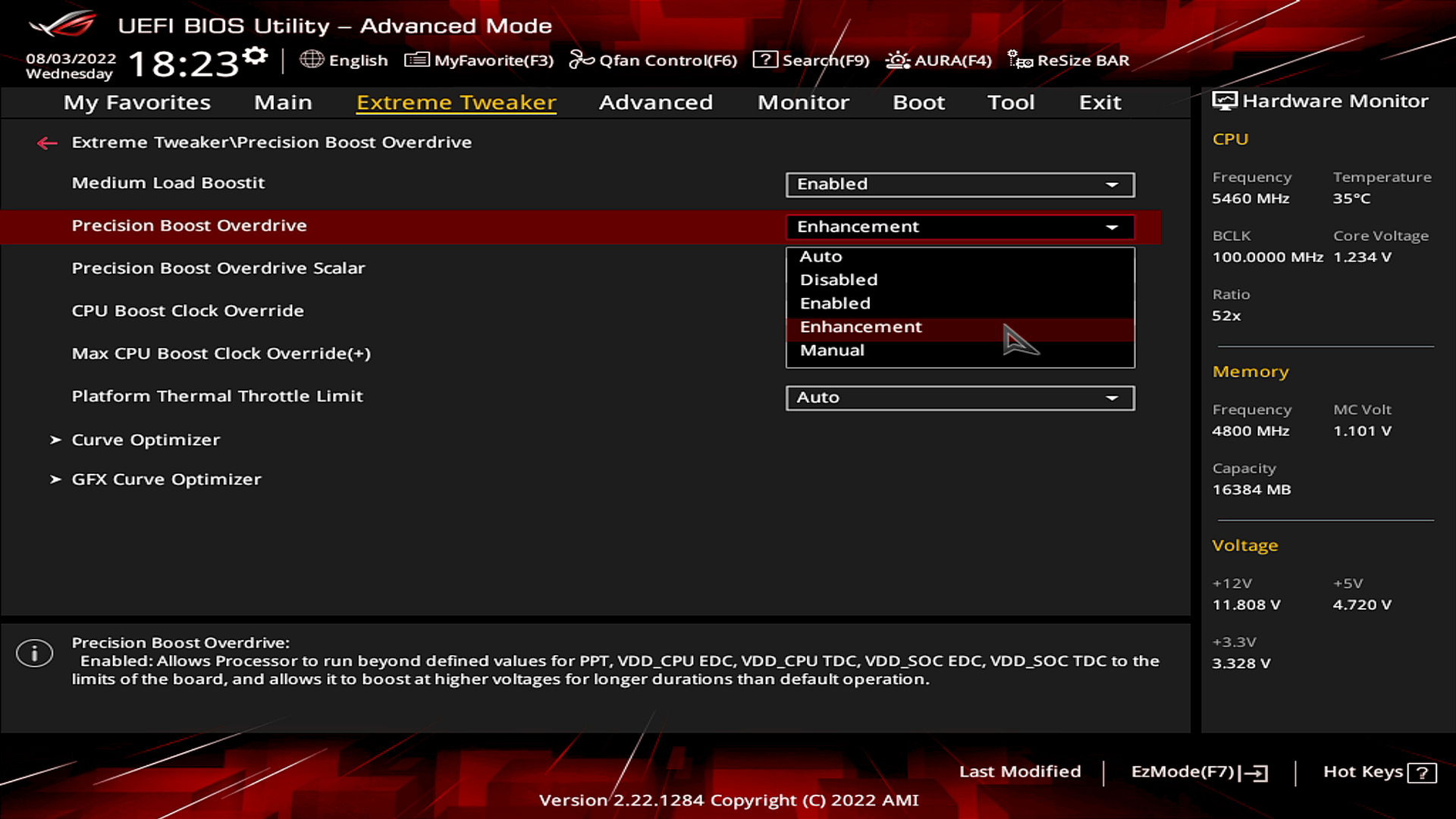Expand the Curve Optimizer section
The height and width of the screenshot is (819, 1456).
click(145, 439)
